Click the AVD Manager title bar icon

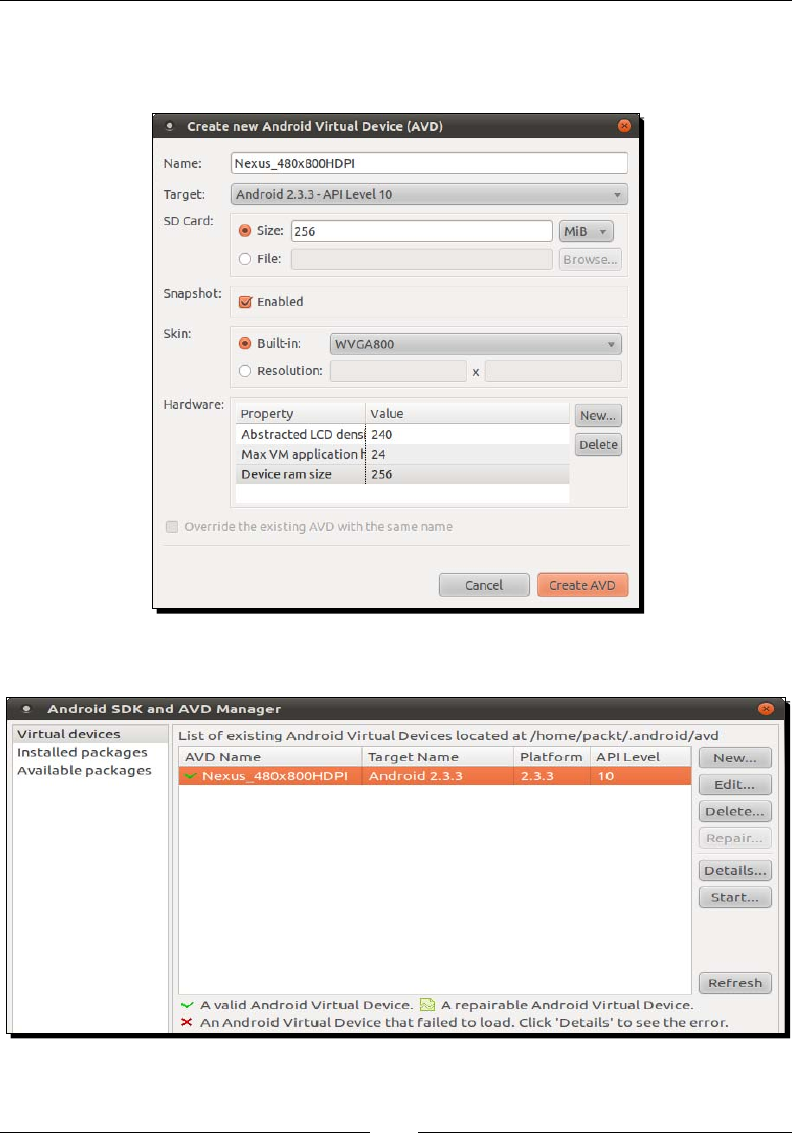(27, 709)
